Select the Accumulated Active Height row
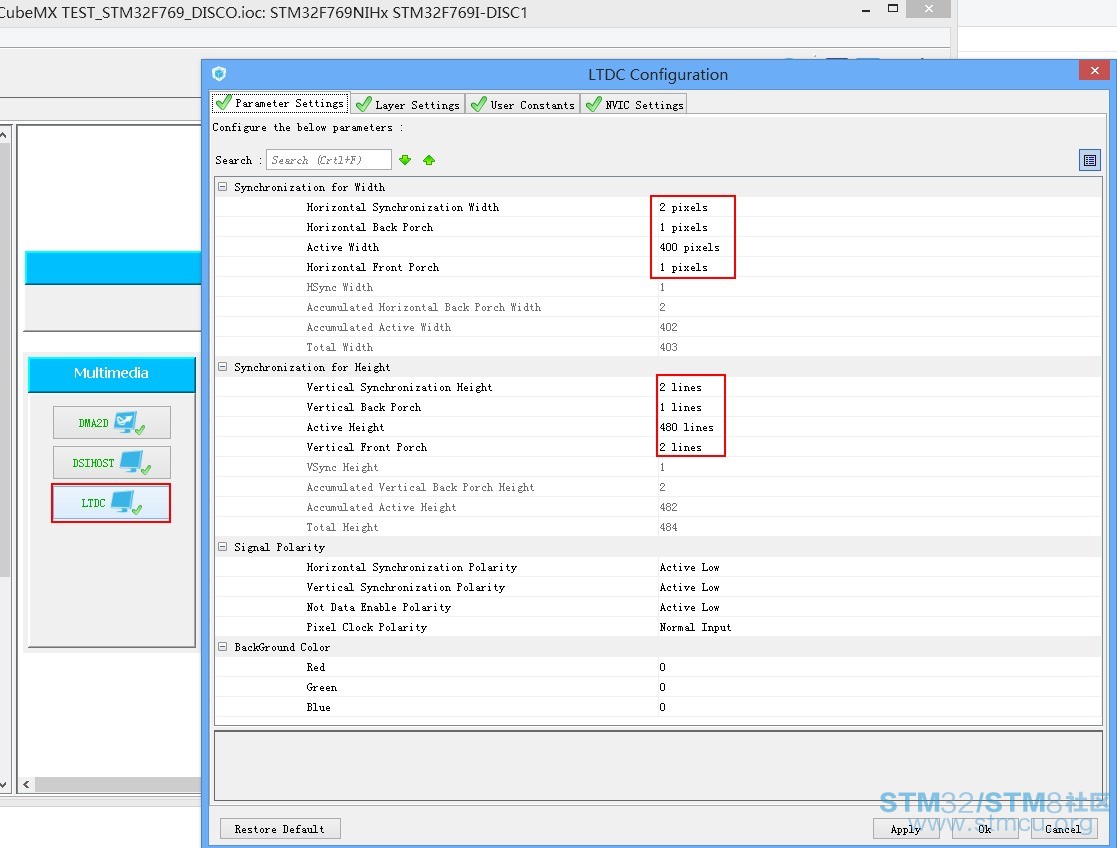The image size is (1117, 848). (x=658, y=507)
